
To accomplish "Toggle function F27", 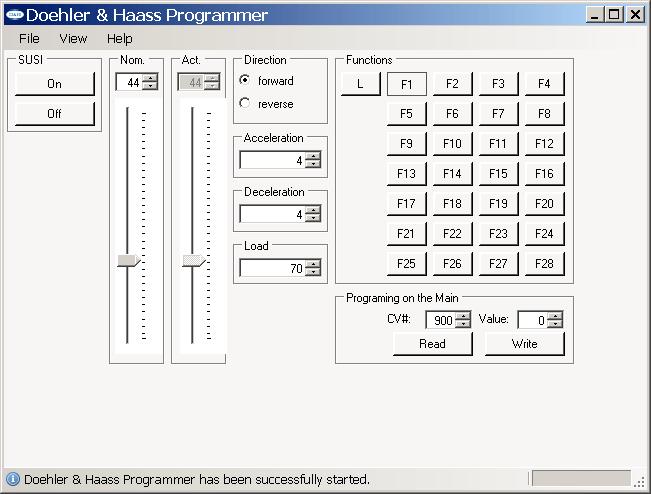I will tap(498, 264).
